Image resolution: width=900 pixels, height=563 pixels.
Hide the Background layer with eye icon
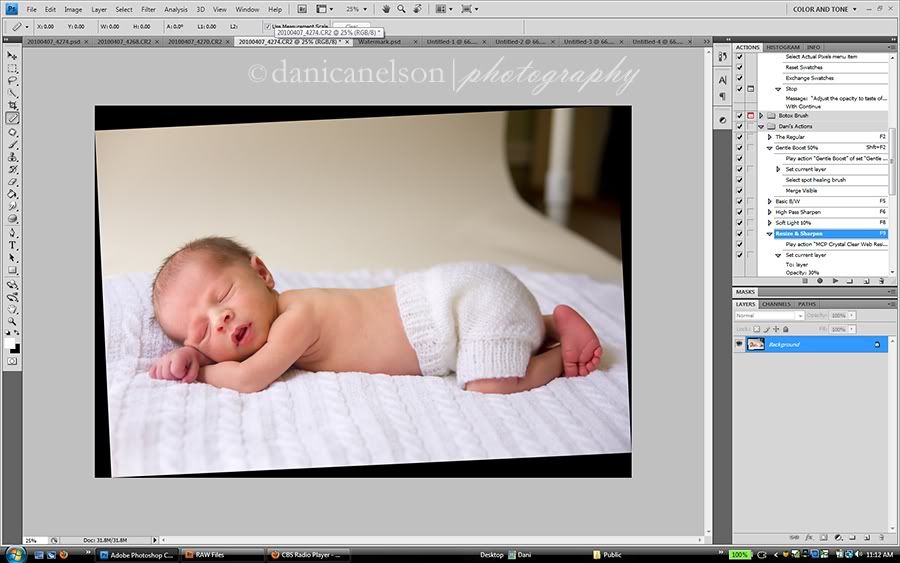740,344
